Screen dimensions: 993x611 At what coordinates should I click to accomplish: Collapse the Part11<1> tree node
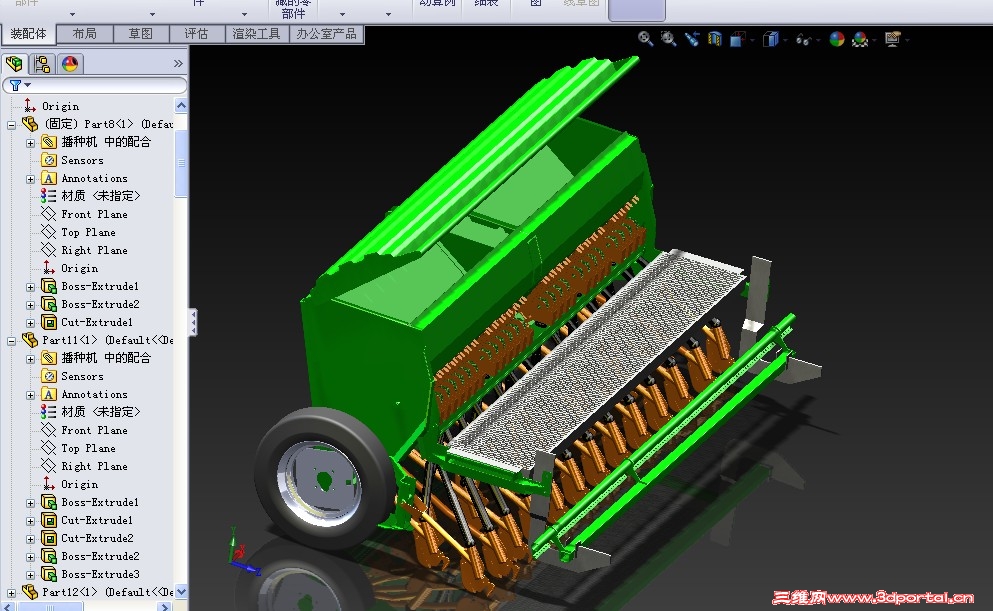point(11,341)
